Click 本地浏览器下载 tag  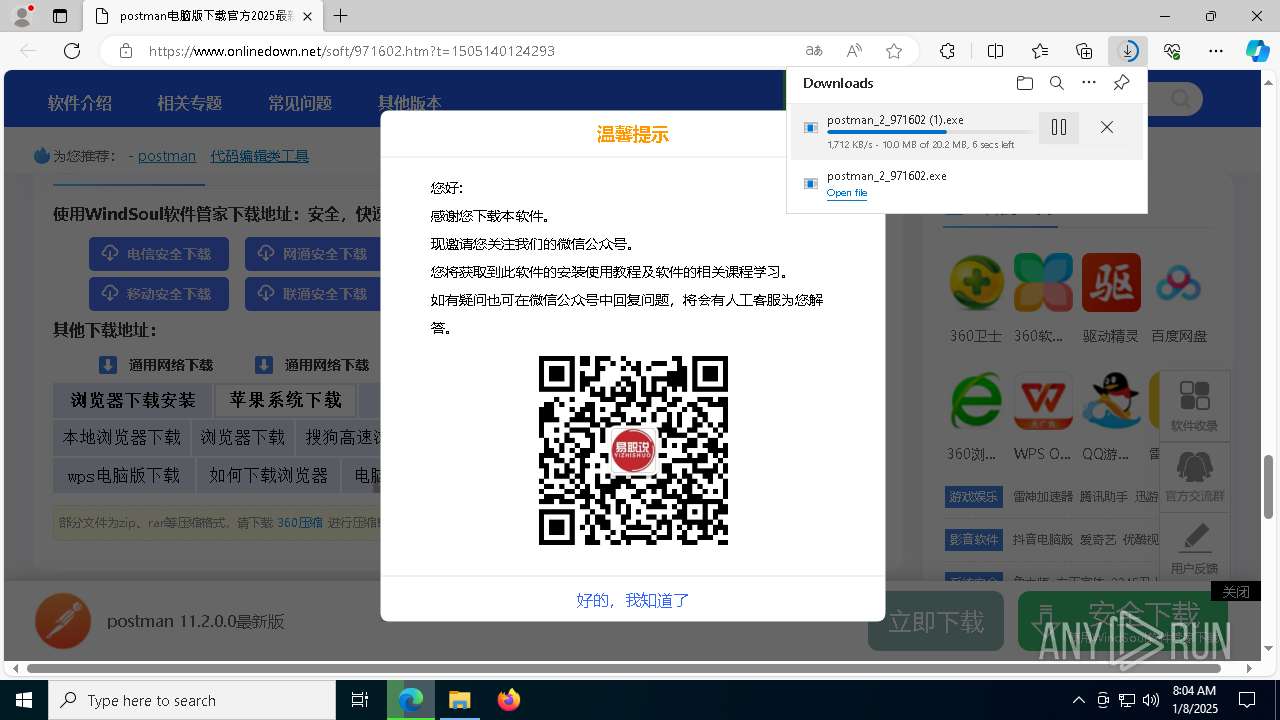coord(122,438)
